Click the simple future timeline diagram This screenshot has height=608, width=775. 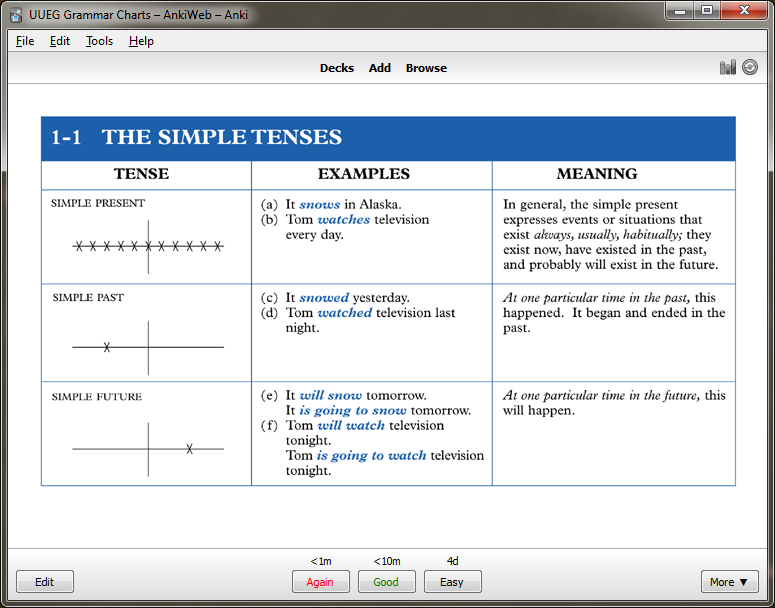[148, 449]
